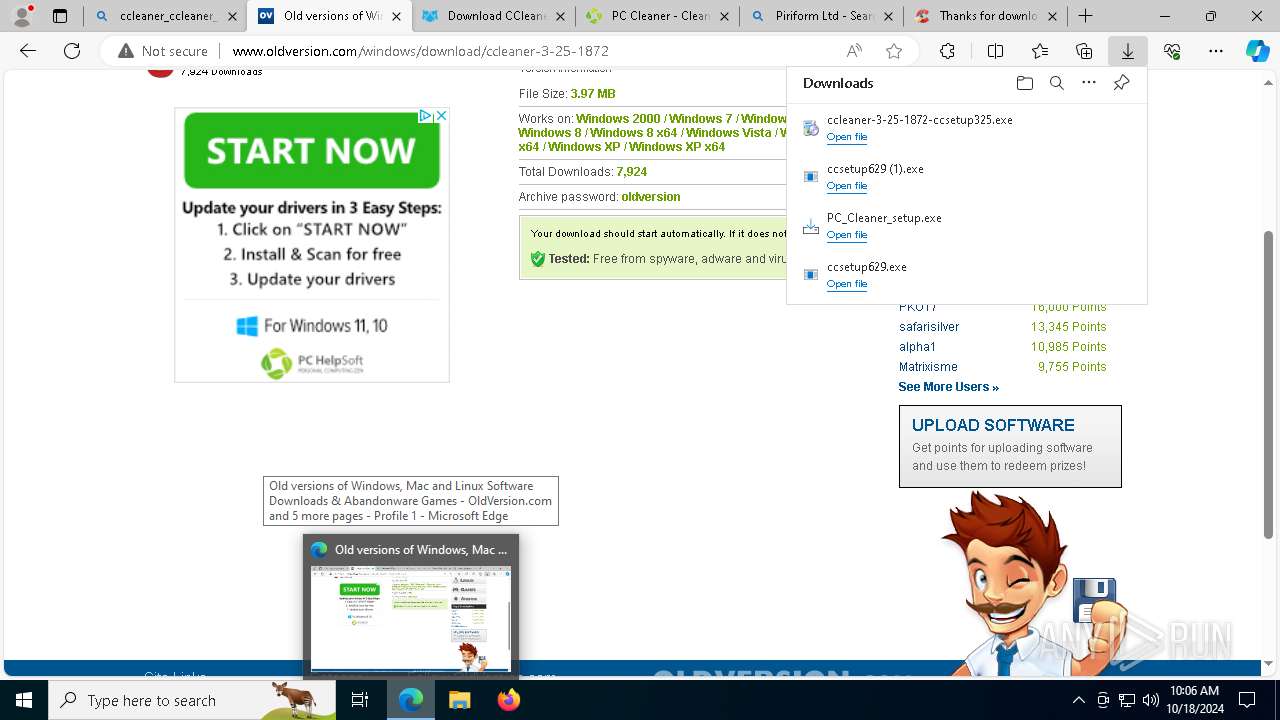Open Browser essentials heart icon
Screen dimensions: 1280x720
coord(1172,51)
